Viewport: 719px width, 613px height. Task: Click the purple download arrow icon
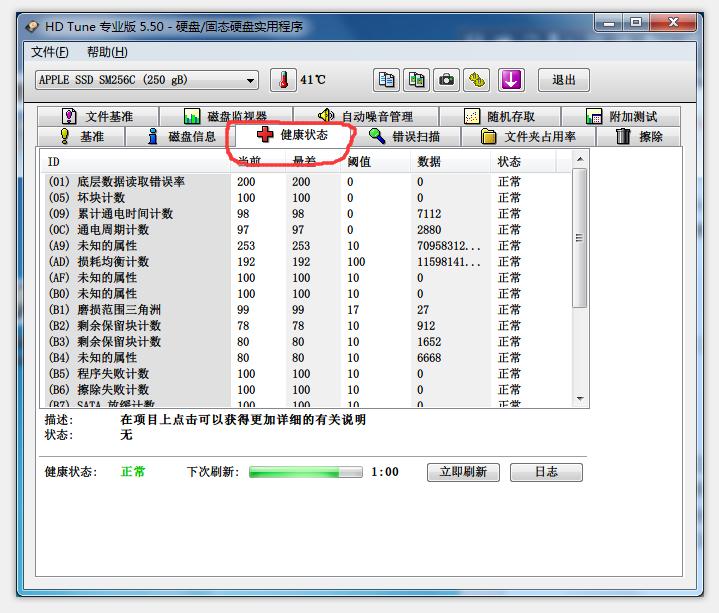click(x=511, y=80)
